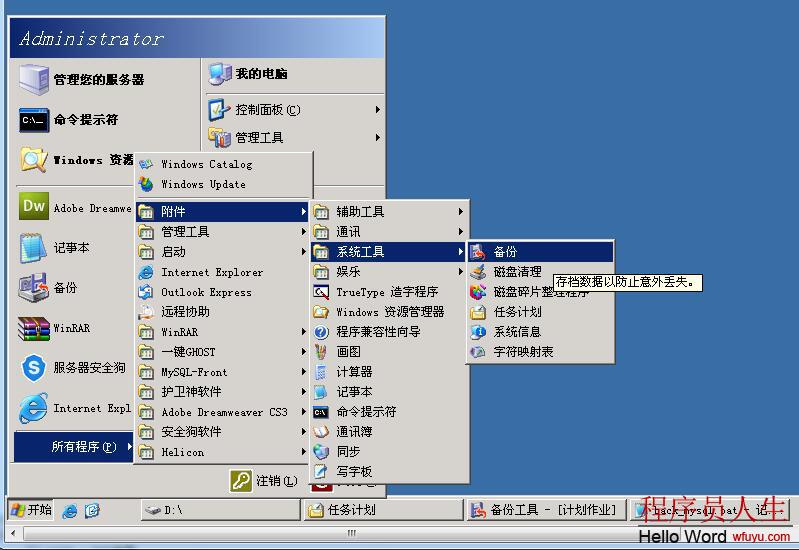This screenshot has height=550, width=799.
Task: Click the 通讯簿 address book icon
Action: (x=321, y=432)
